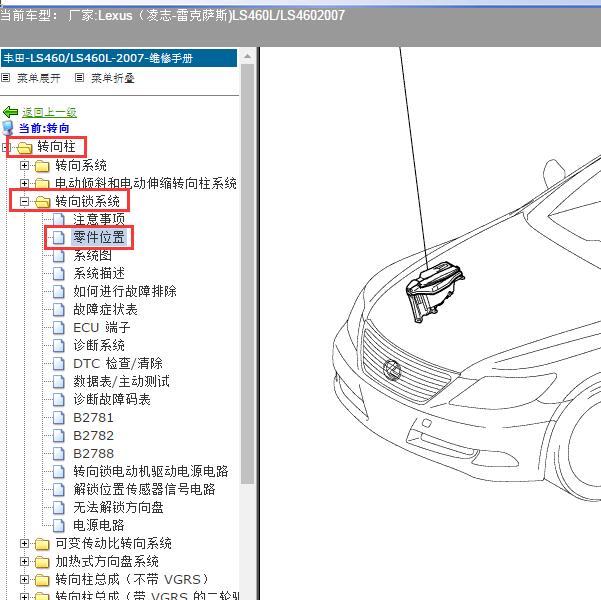
Task: Open the 故障症状表 page
Action: click(105, 309)
